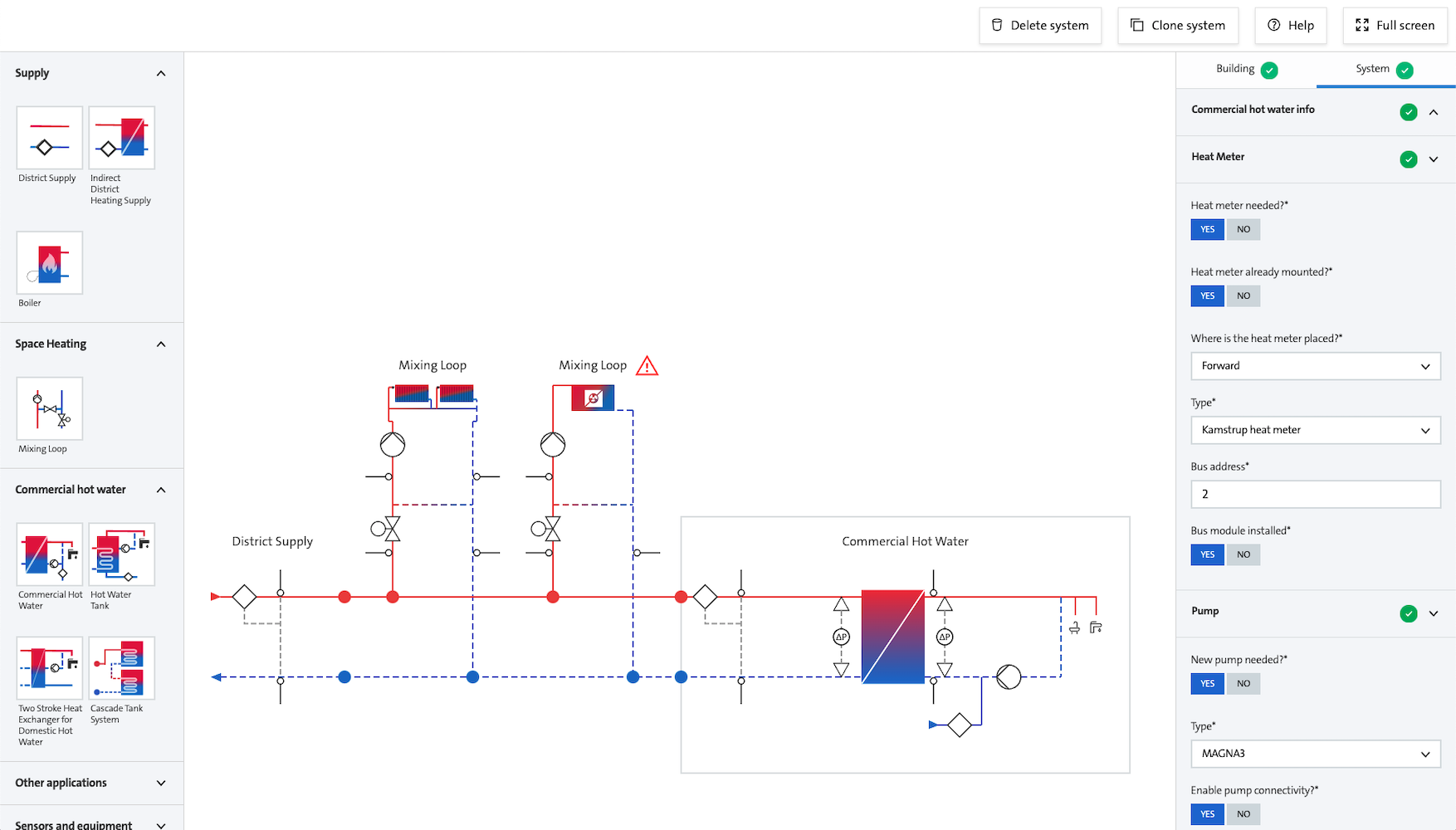Choose the Two Stroke Heat Exchanger icon
The image size is (1456, 830).
click(50, 668)
